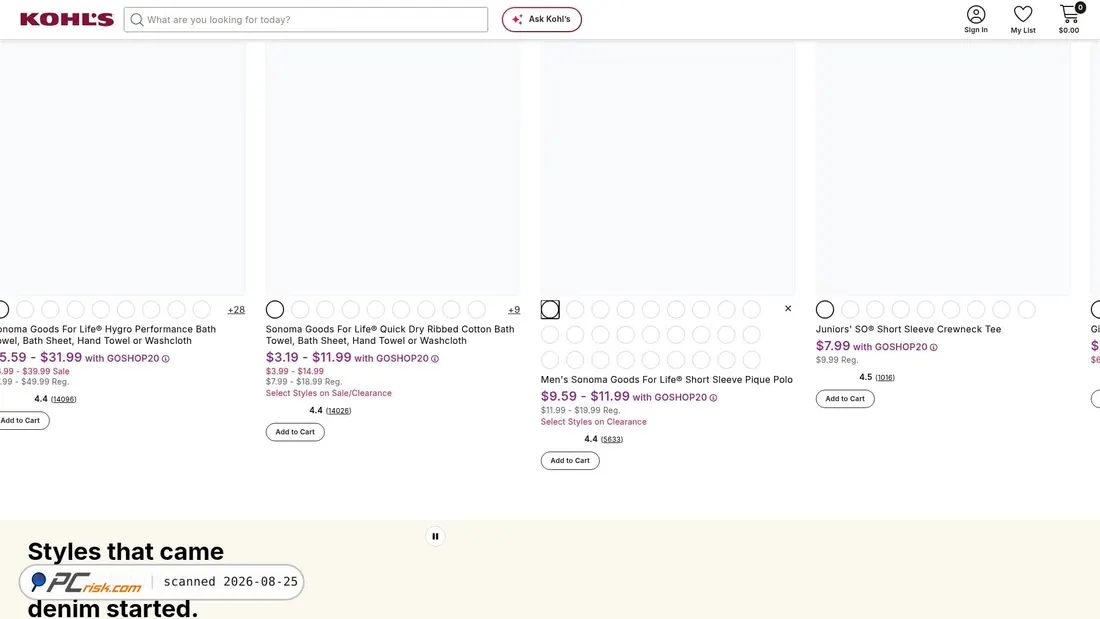Select first color swatch of Quick Dry Ribbed towel
1100x619 pixels.
[275, 310]
